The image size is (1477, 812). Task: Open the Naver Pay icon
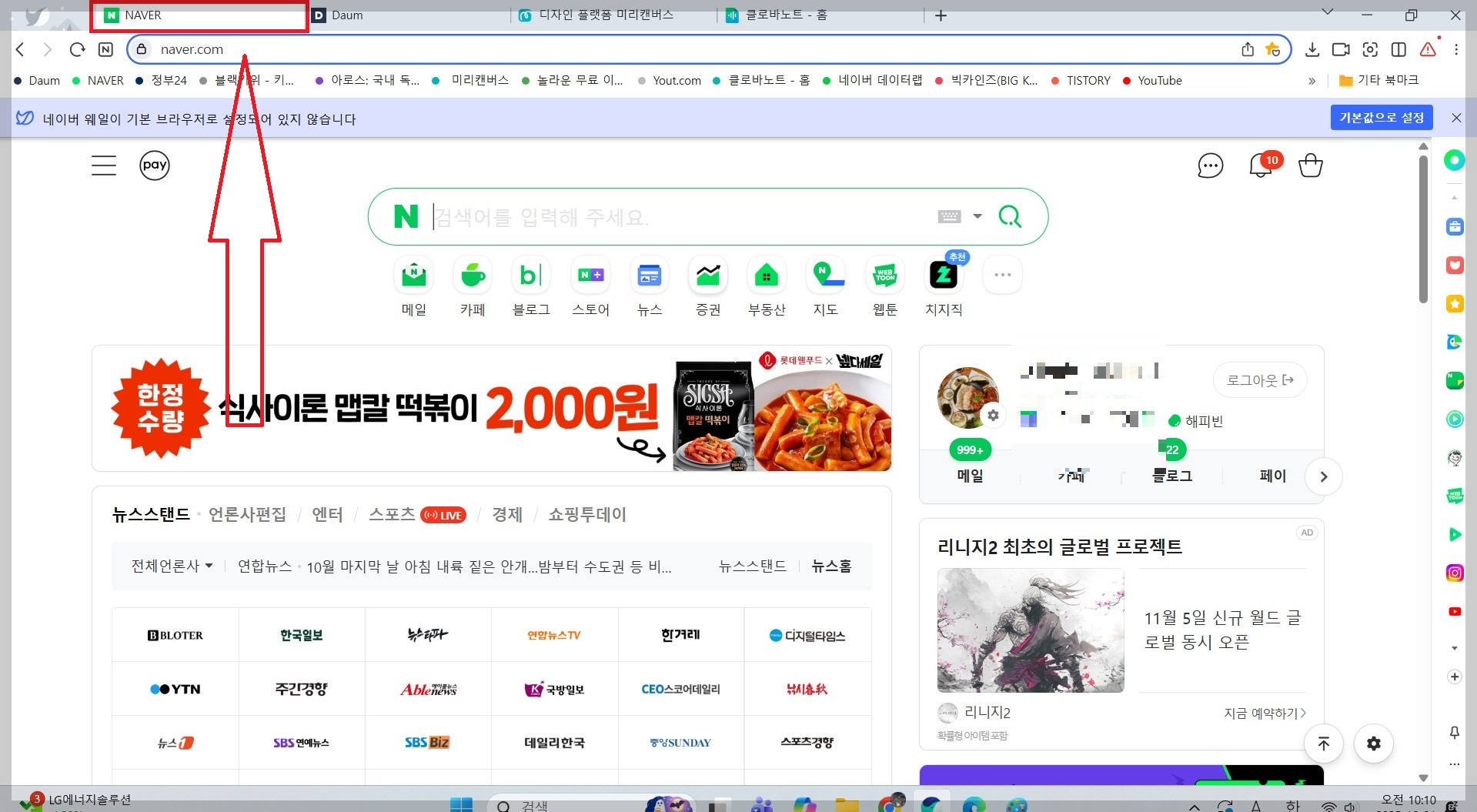click(155, 165)
